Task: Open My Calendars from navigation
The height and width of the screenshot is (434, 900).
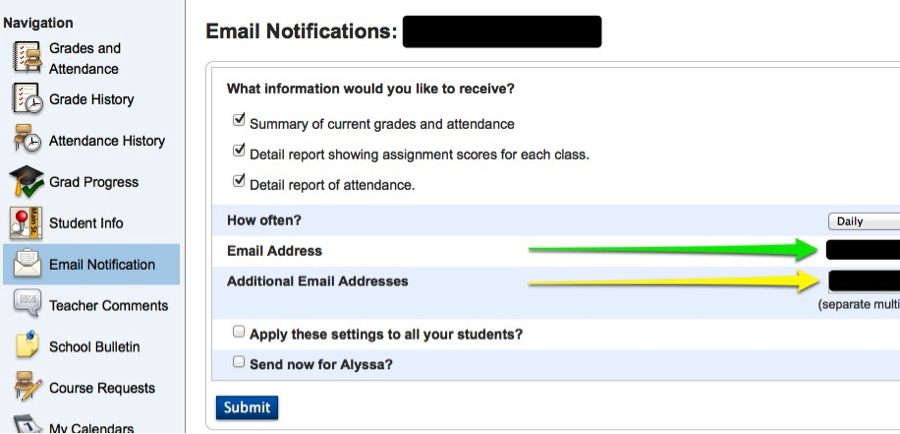Action: tap(91, 428)
